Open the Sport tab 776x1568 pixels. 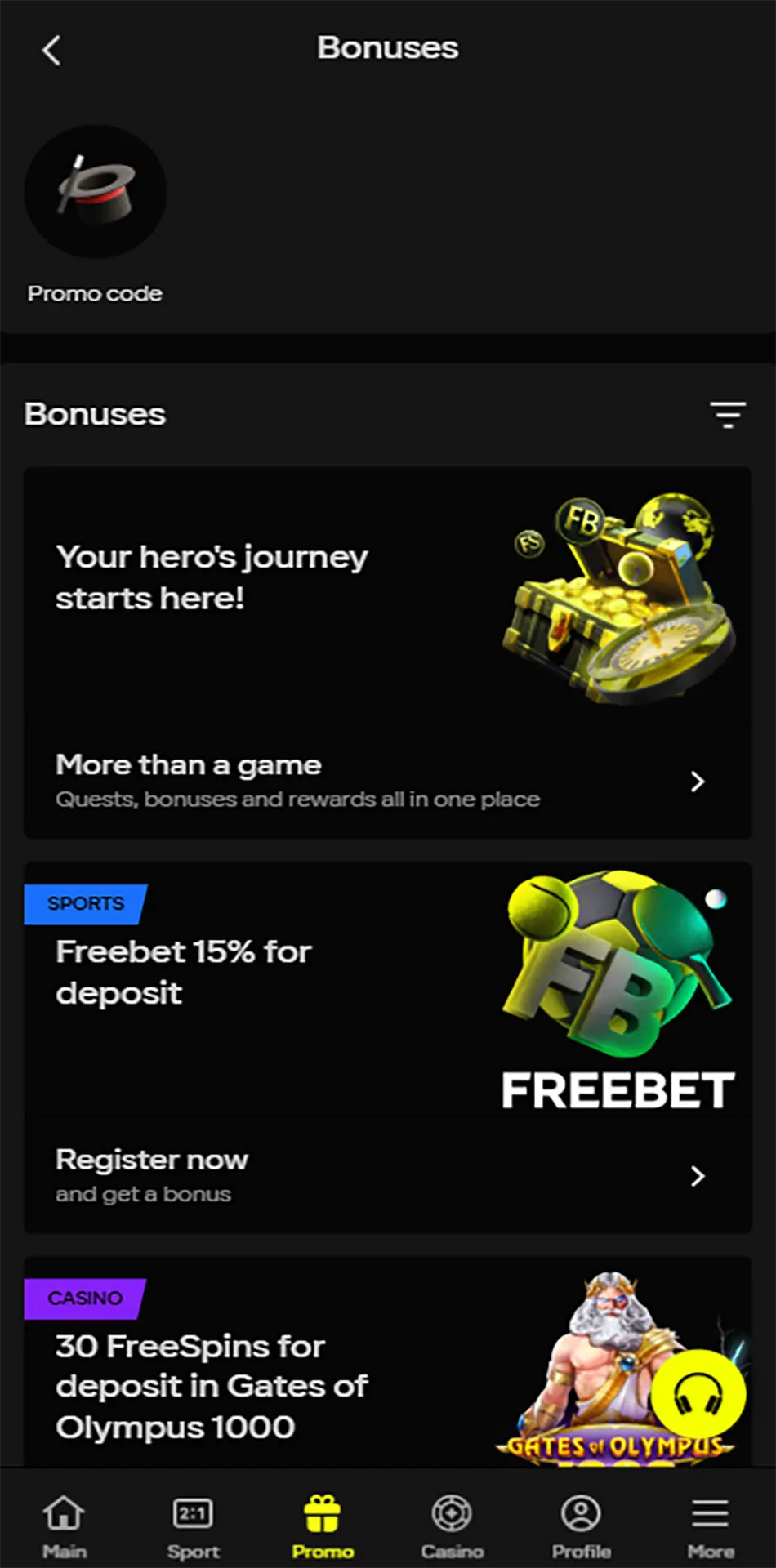point(194,1523)
